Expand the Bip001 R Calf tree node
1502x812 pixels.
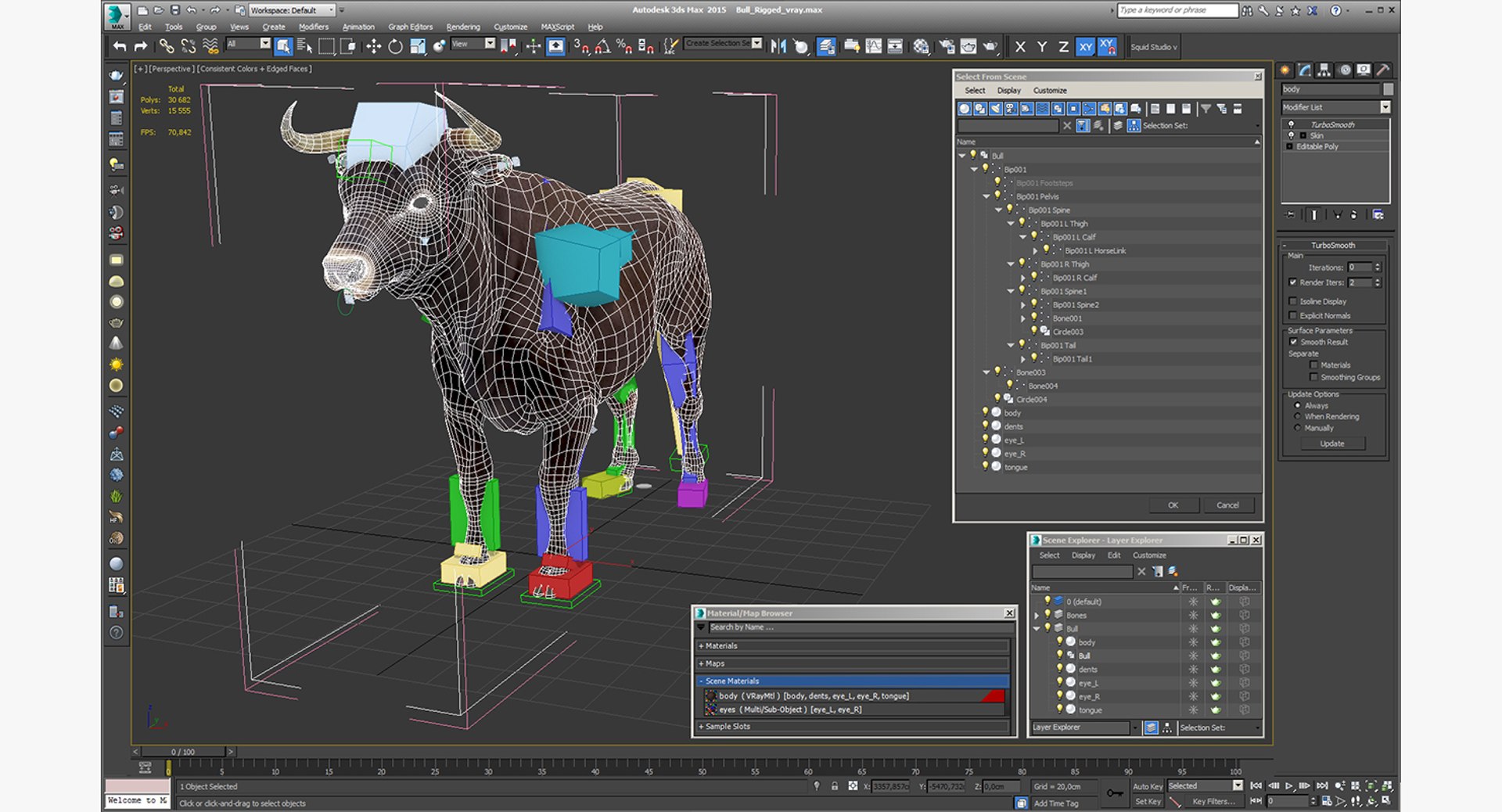coord(1023,278)
